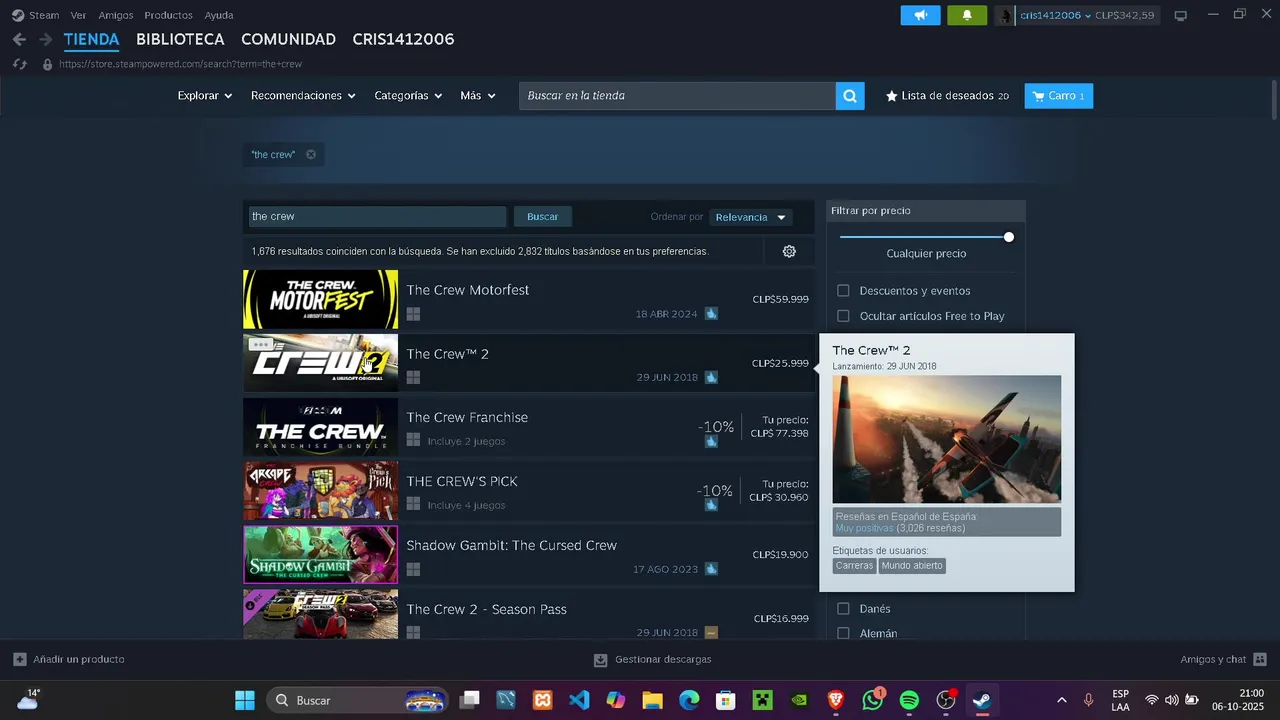Screen dimensions: 1280x720
Task: Go back with the left arrow
Action: pyautogui.click(x=19, y=39)
